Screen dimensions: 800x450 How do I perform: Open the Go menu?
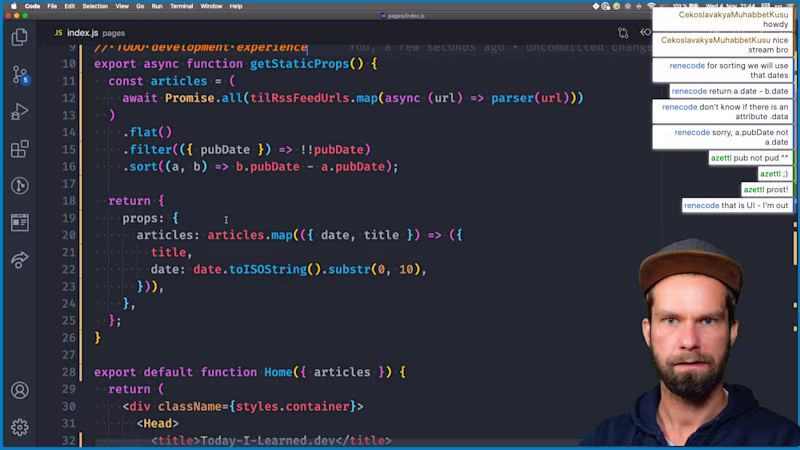click(x=140, y=6)
